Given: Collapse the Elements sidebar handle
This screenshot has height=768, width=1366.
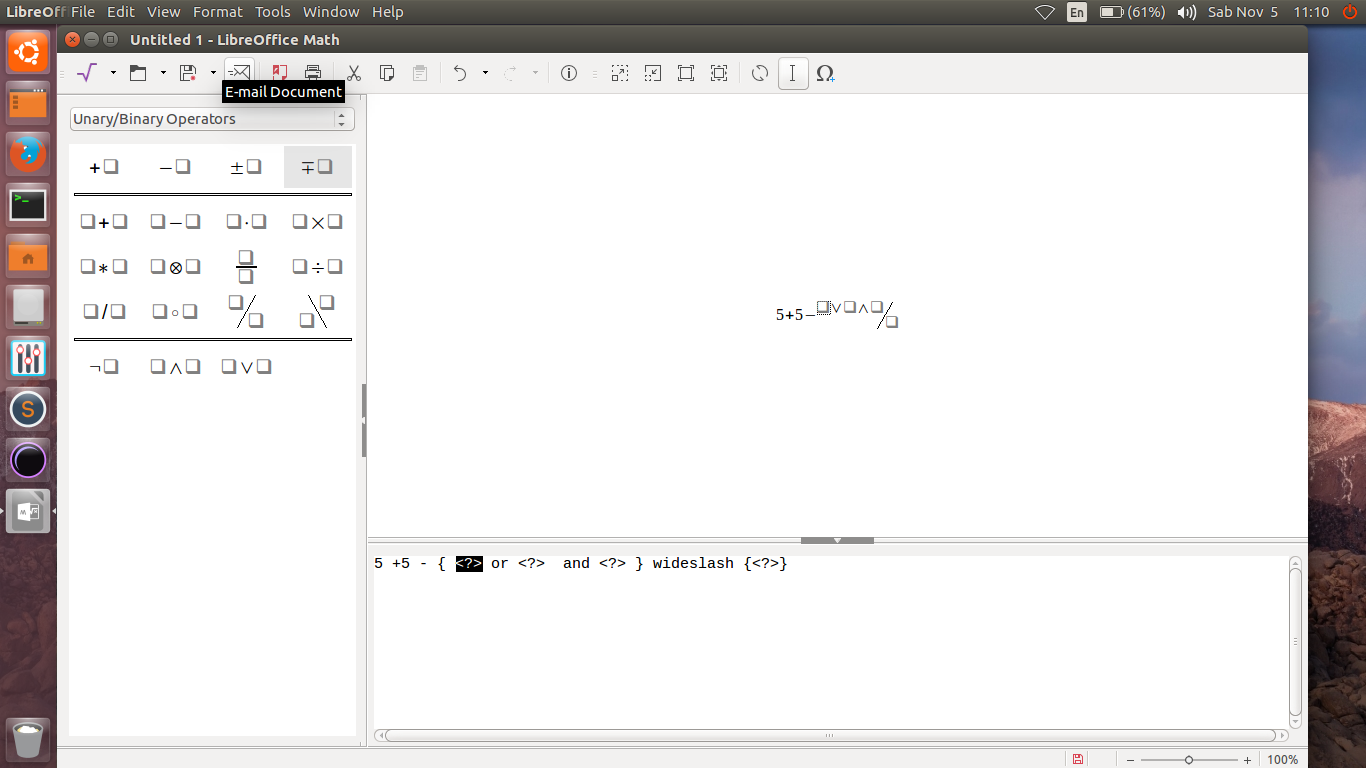Looking at the screenshot, I should point(364,420).
